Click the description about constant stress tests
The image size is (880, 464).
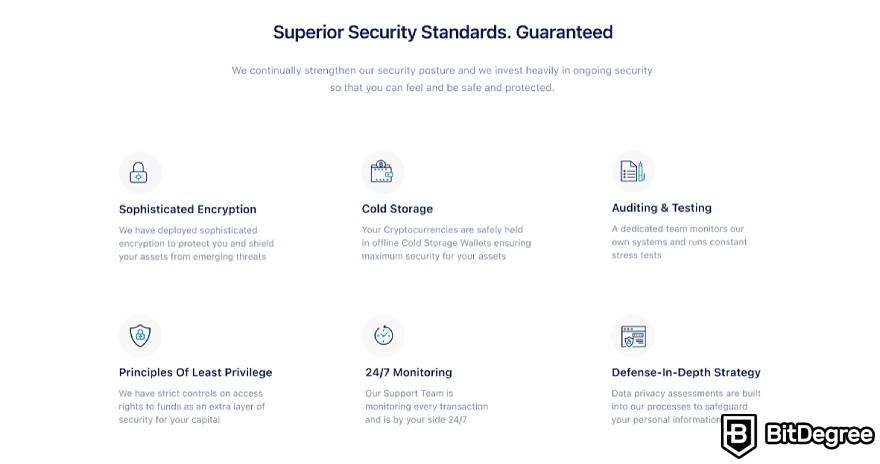point(679,242)
